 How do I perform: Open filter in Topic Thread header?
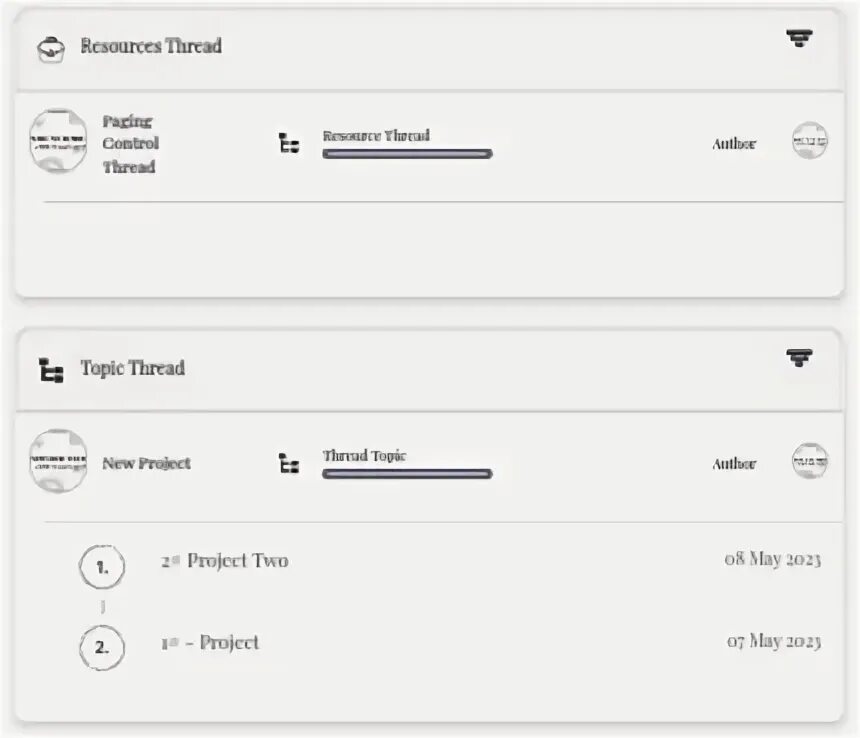[798, 358]
